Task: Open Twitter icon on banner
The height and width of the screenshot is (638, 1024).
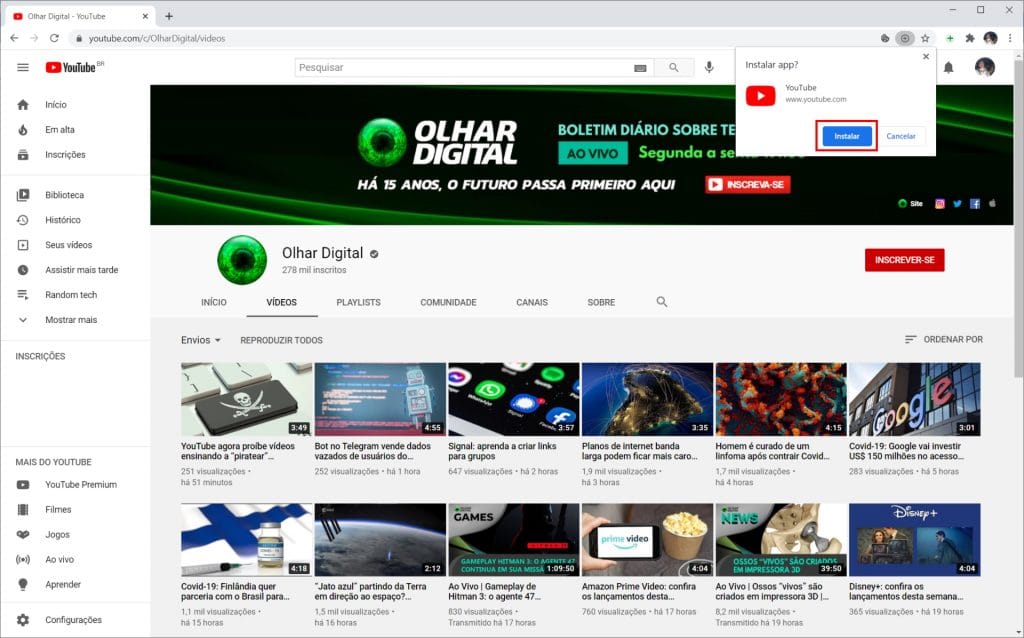Action: coord(957,204)
